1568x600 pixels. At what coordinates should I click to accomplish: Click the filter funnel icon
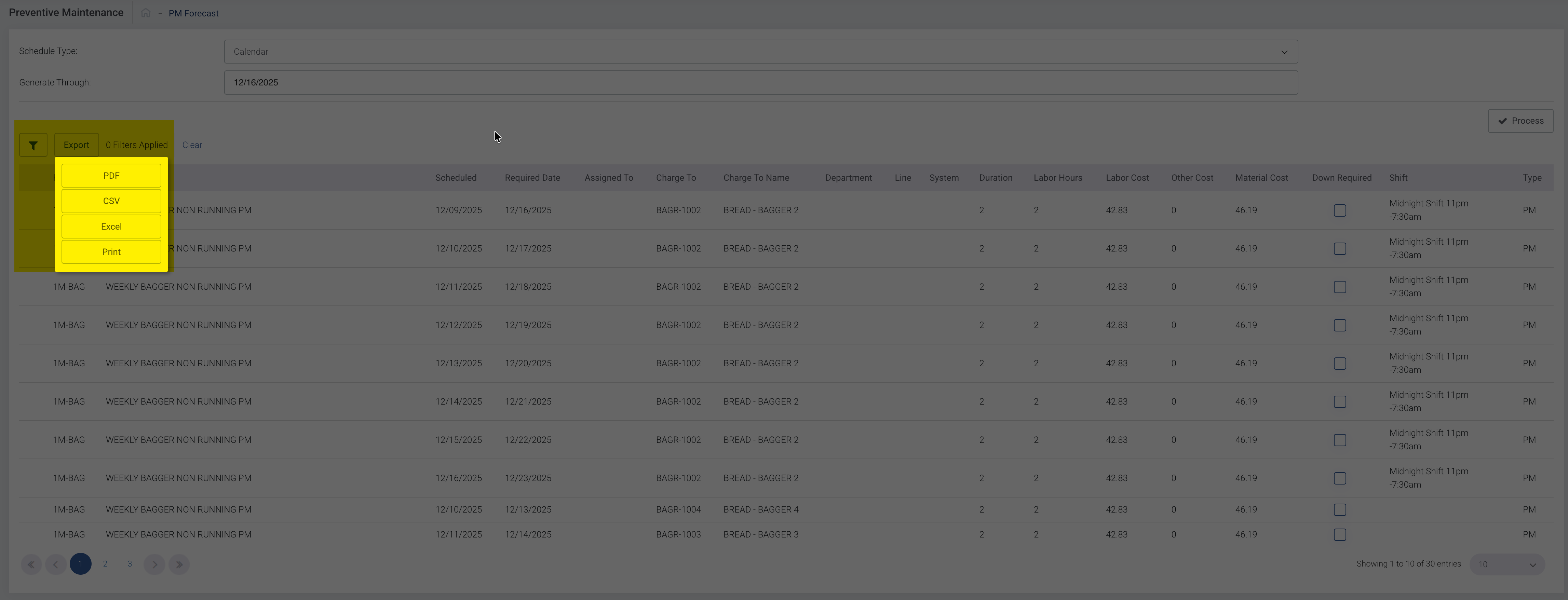coord(33,146)
